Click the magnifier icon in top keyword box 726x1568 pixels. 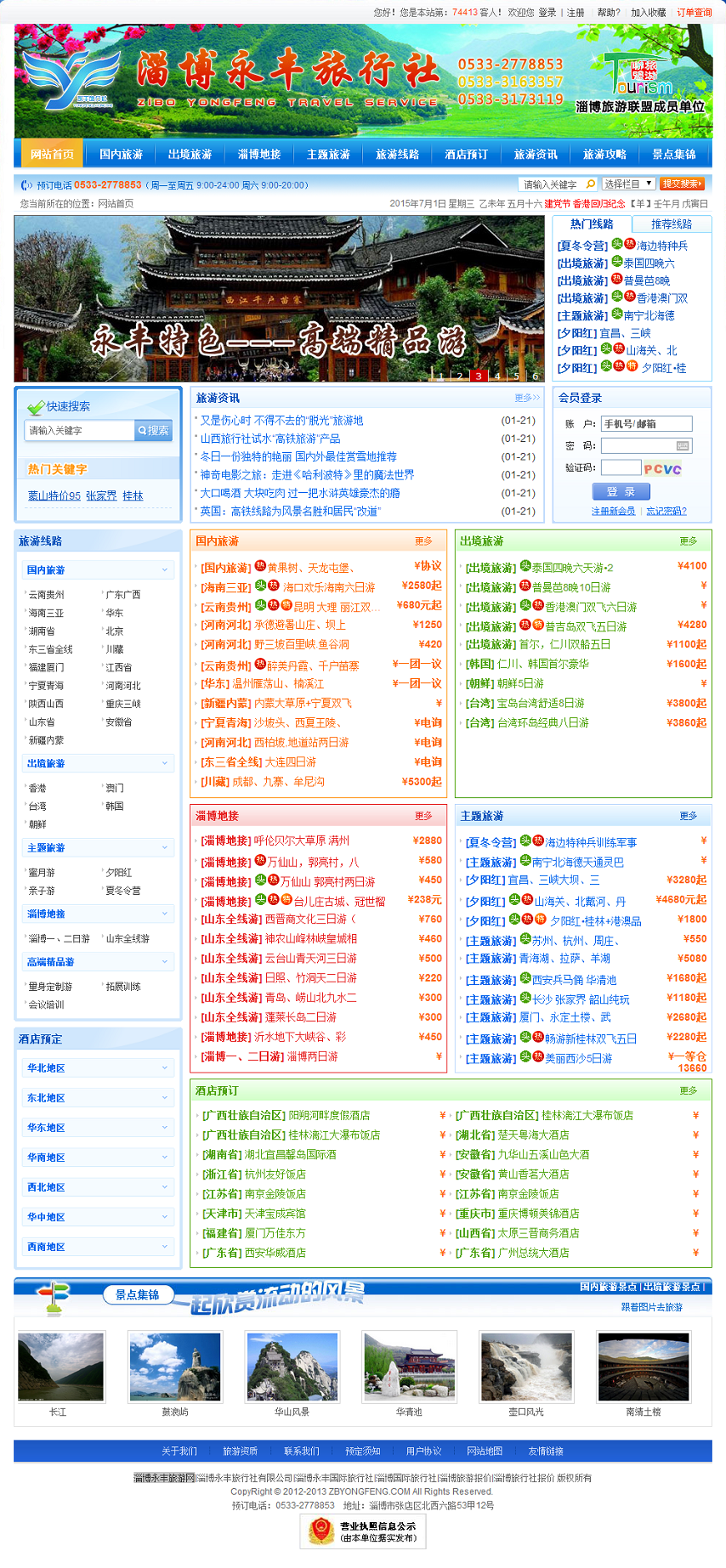click(x=591, y=183)
